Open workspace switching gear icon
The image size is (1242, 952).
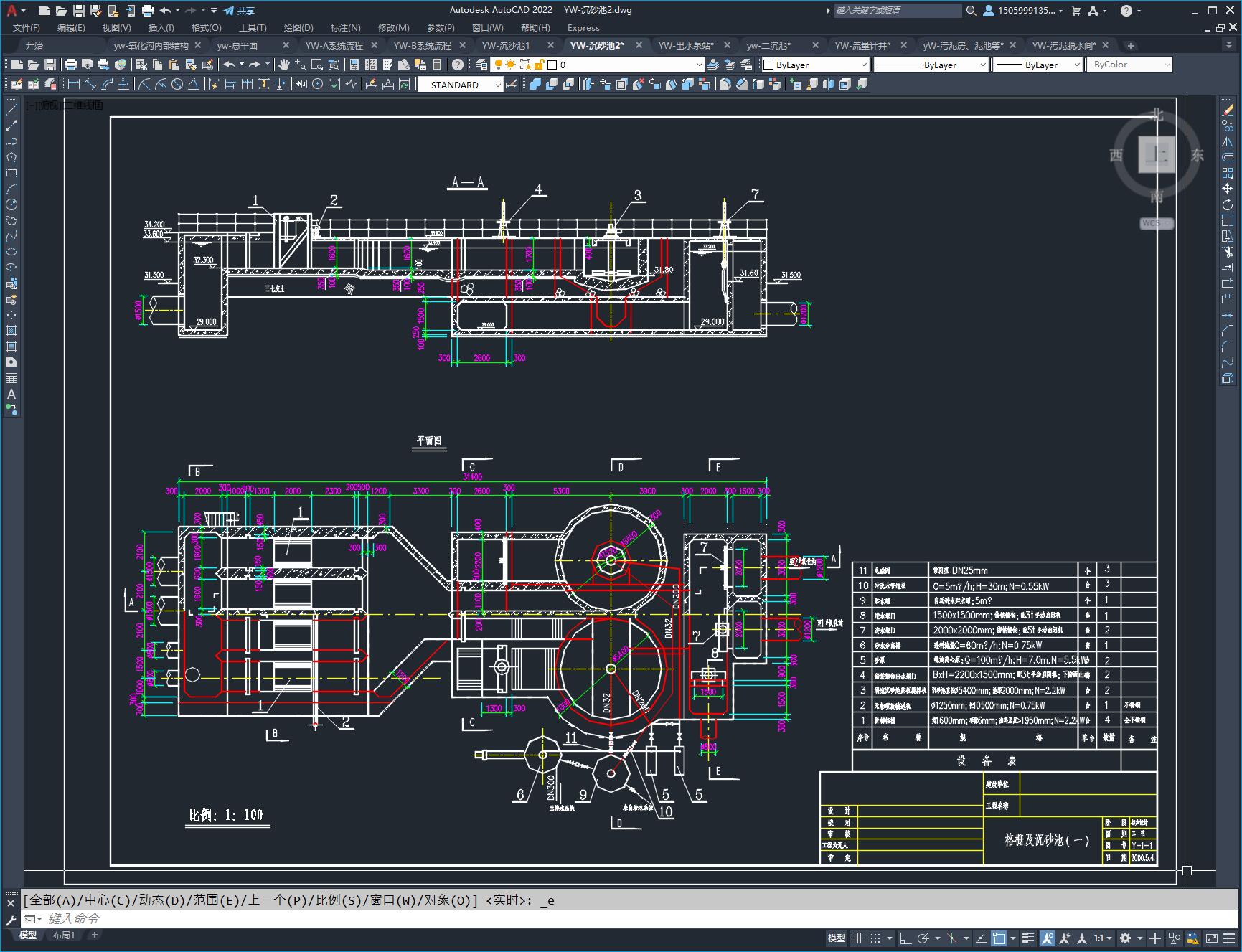pyautogui.click(x=1125, y=938)
